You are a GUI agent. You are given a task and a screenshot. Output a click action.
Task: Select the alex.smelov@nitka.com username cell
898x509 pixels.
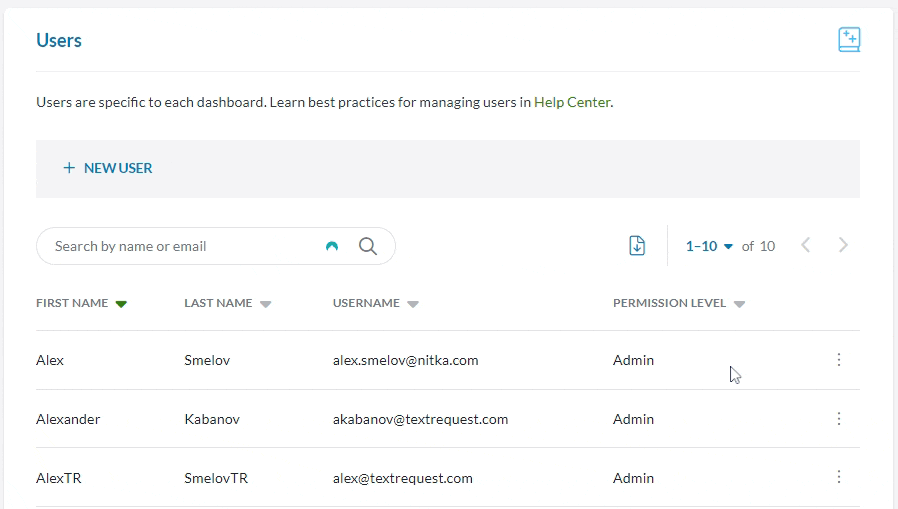point(405,360)
